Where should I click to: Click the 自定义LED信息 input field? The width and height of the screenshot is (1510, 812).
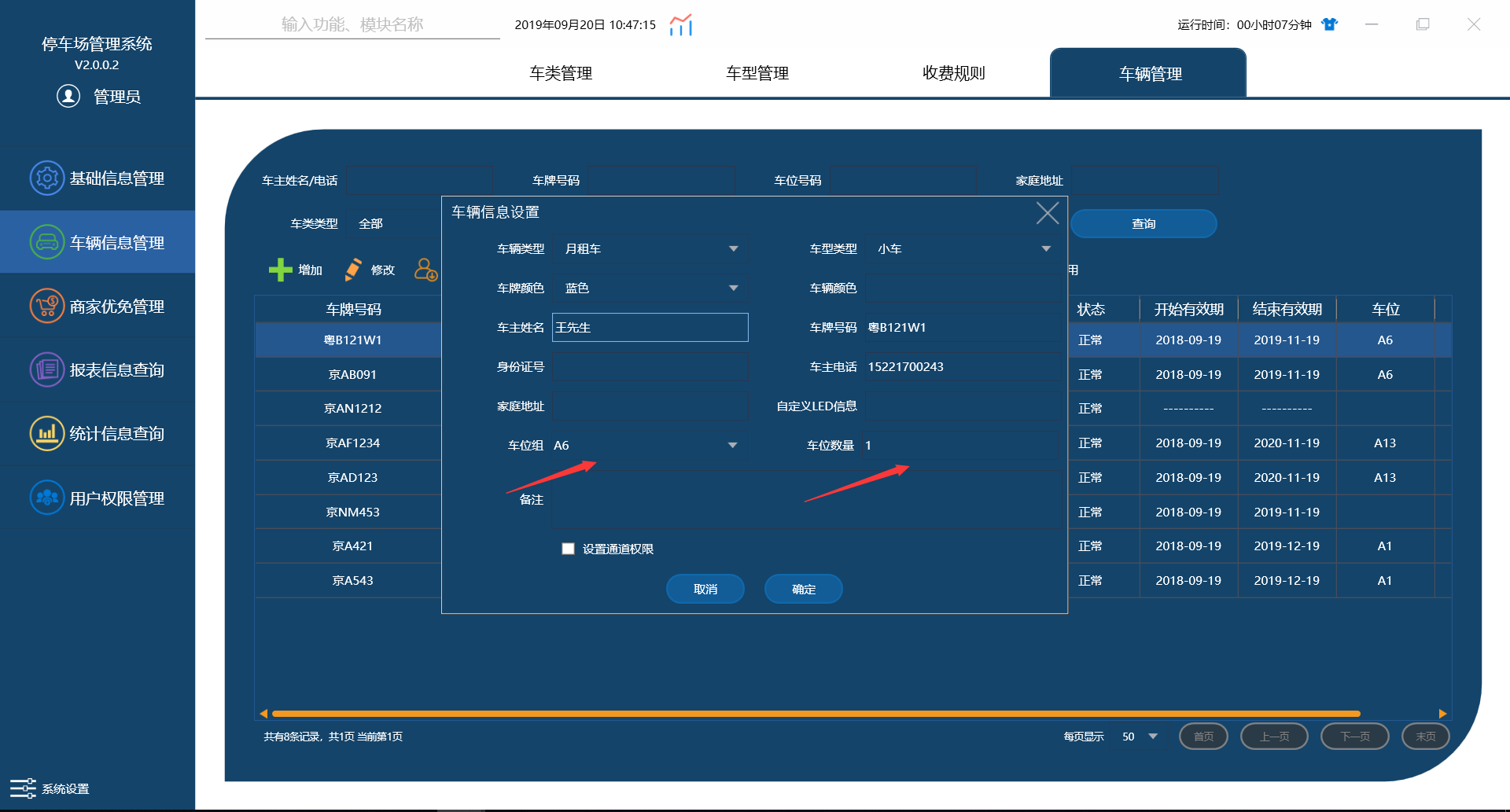963,406
